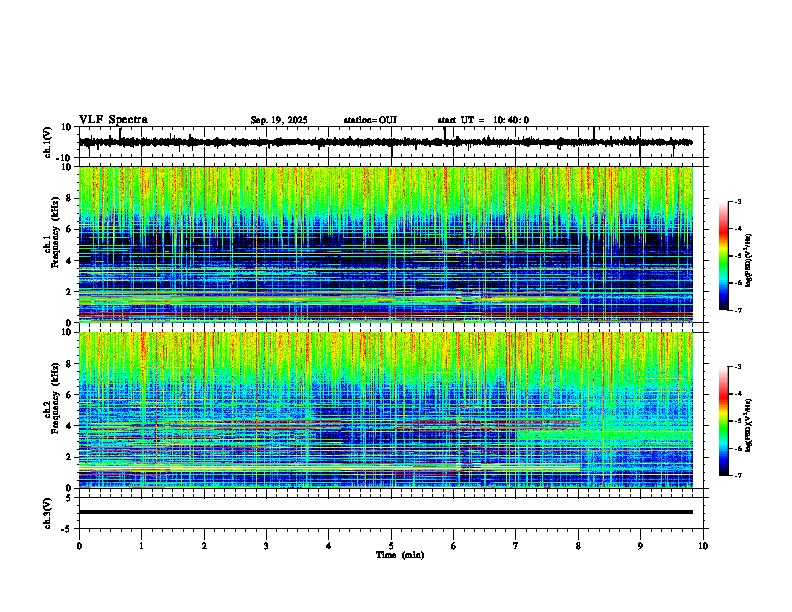
Task: Click the log(PSD) label beside ch.1 color bar
Action: click(748, 260)
